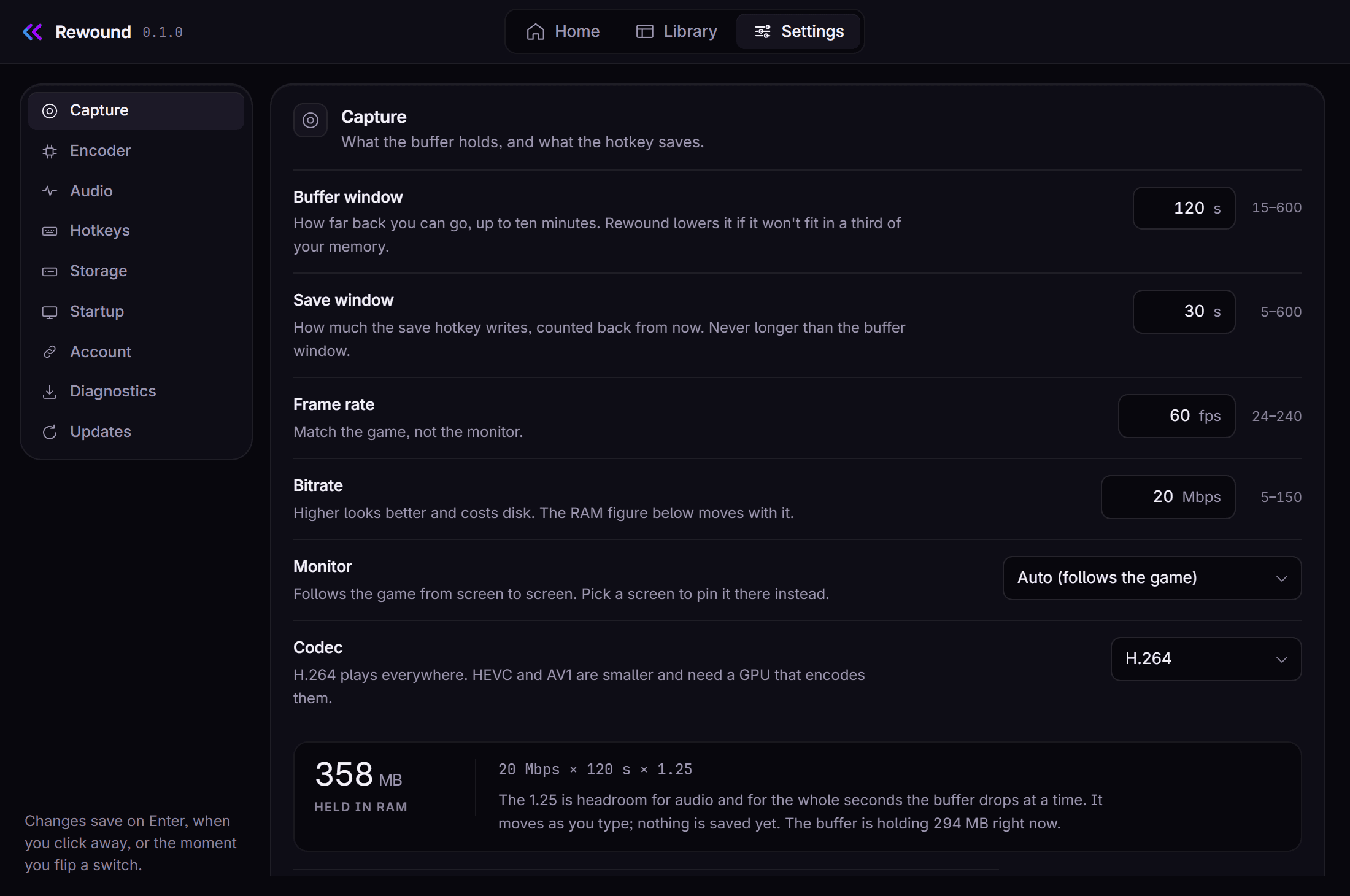The image size is (1350, 896).
Task: Switch to the Home tab
Action: coord(563,31)
